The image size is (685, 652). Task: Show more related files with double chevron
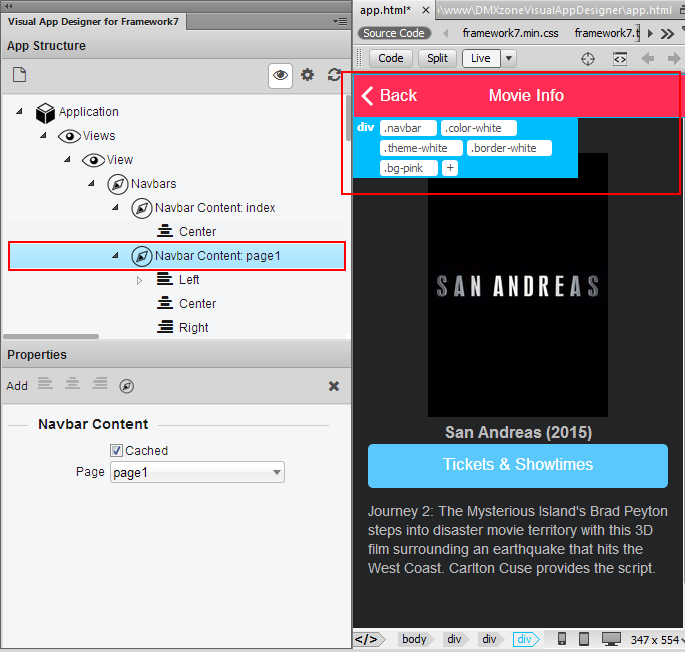pyautogui.click(x=667, y=34)
